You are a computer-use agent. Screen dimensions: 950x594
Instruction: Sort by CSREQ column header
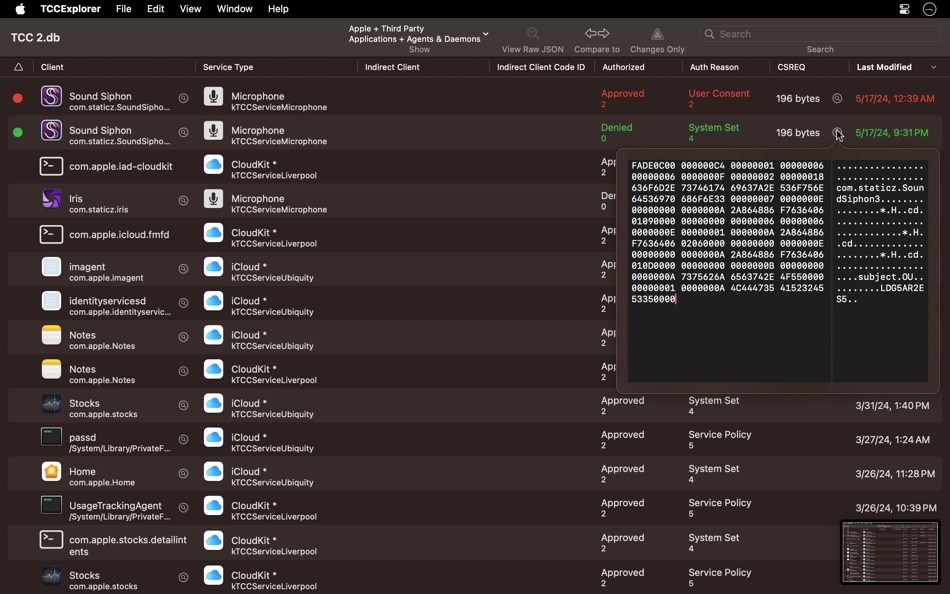[x=791, y=67]
